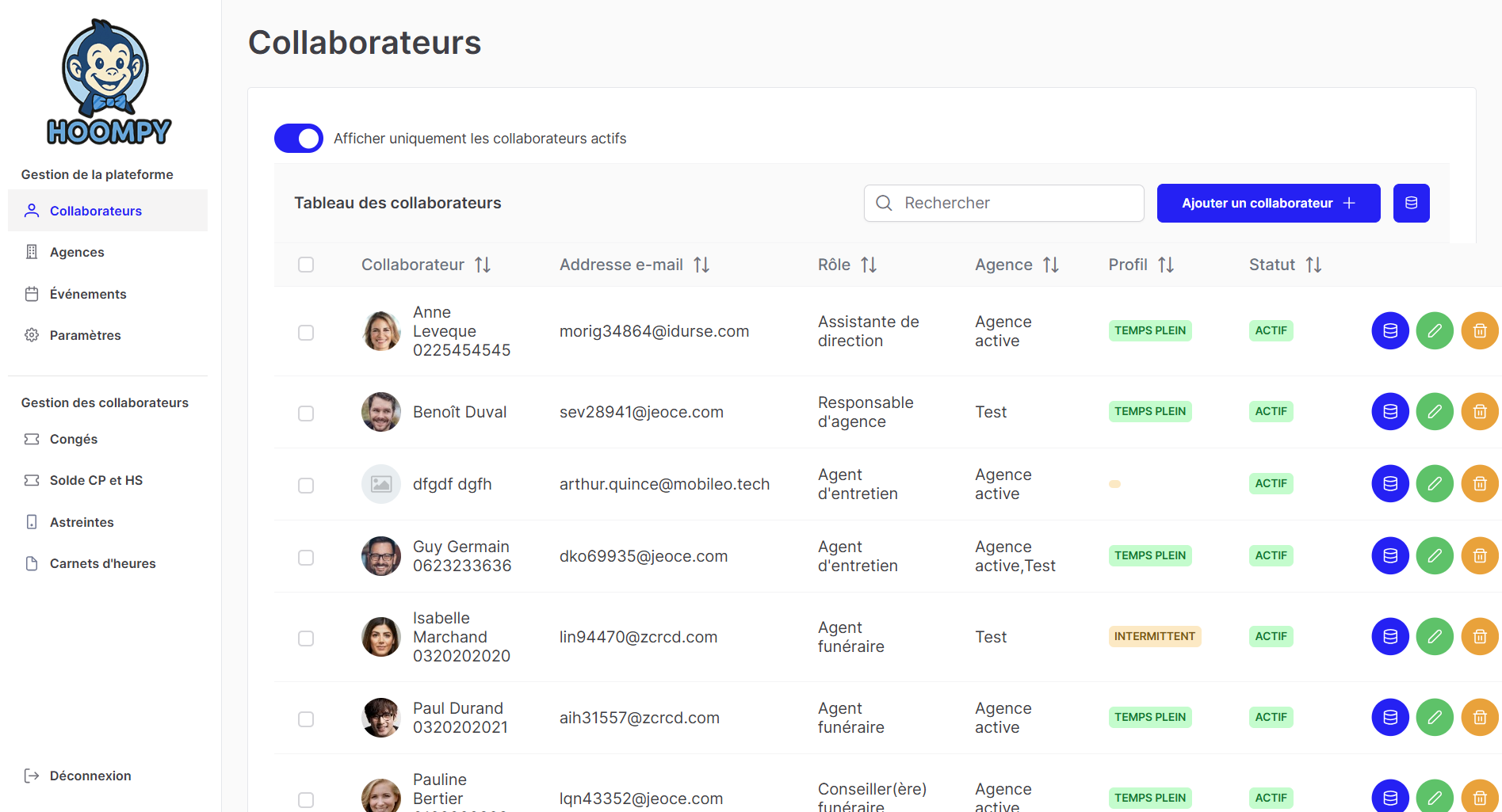The image size is (1502, 812).
Task: Click the orange delete icon for Benoît Duval
Action: pos(1479,412)
